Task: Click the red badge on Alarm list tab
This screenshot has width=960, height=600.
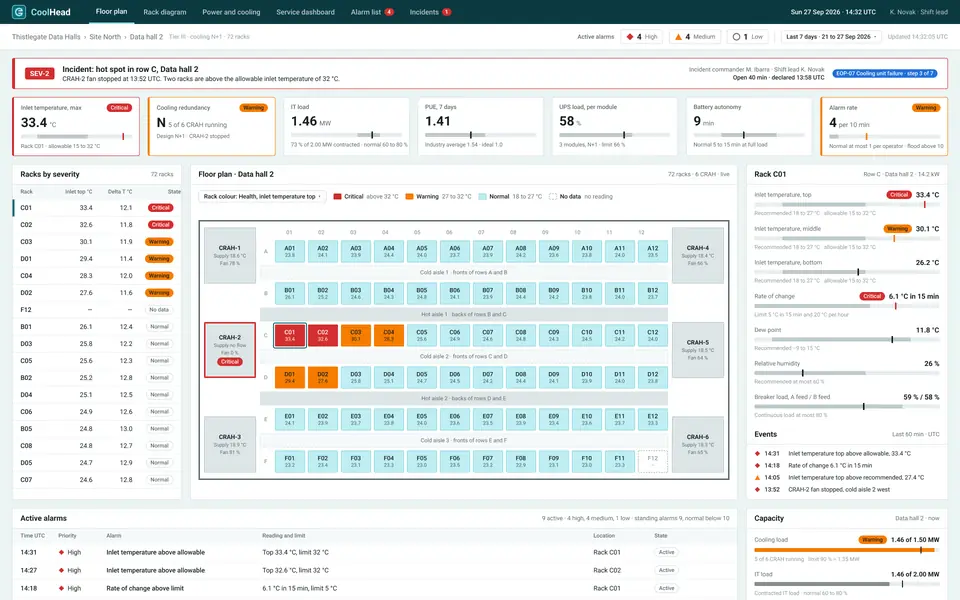Action: tap(389, 12)
